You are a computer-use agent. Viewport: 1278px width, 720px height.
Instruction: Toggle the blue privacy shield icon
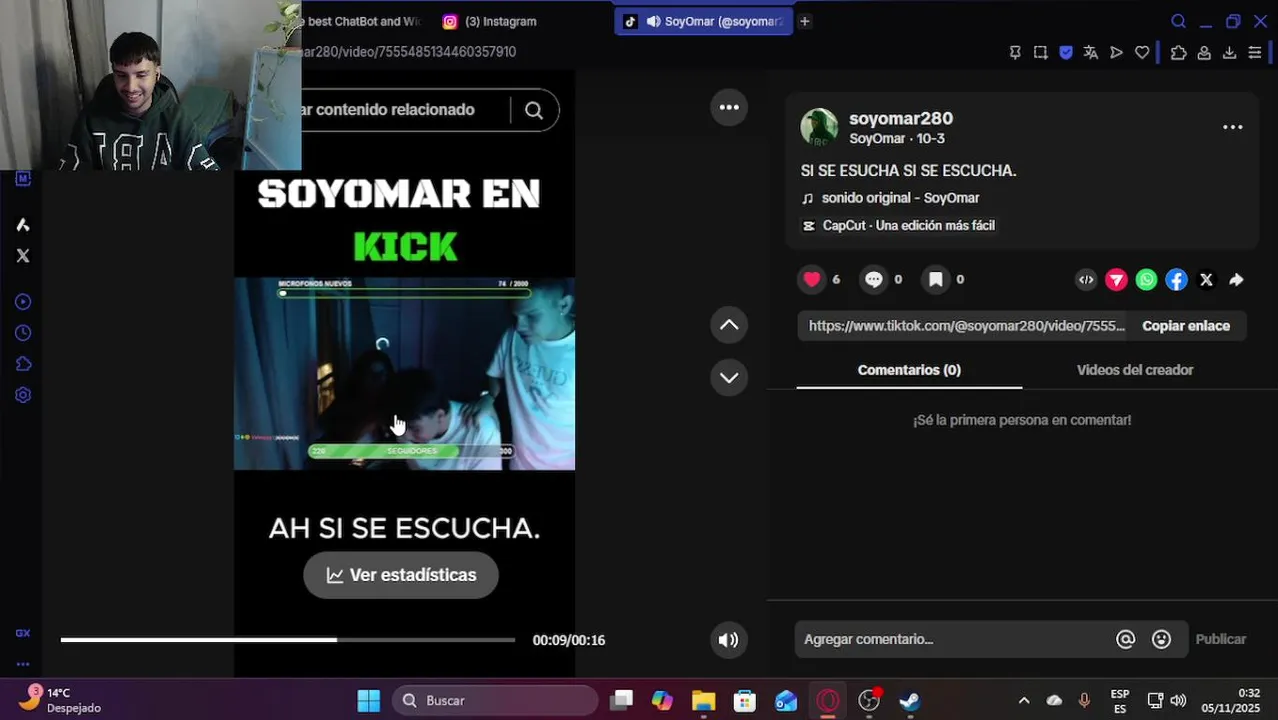(1066, 53)
